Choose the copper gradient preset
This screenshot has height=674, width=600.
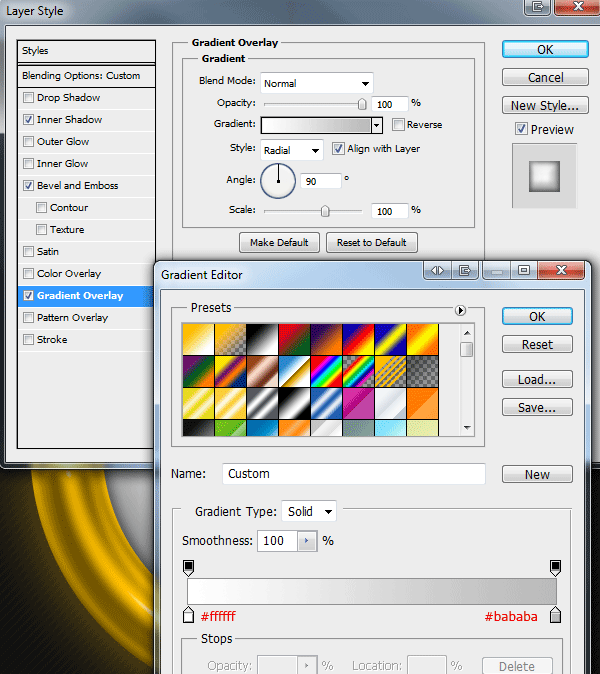(262, 371)
